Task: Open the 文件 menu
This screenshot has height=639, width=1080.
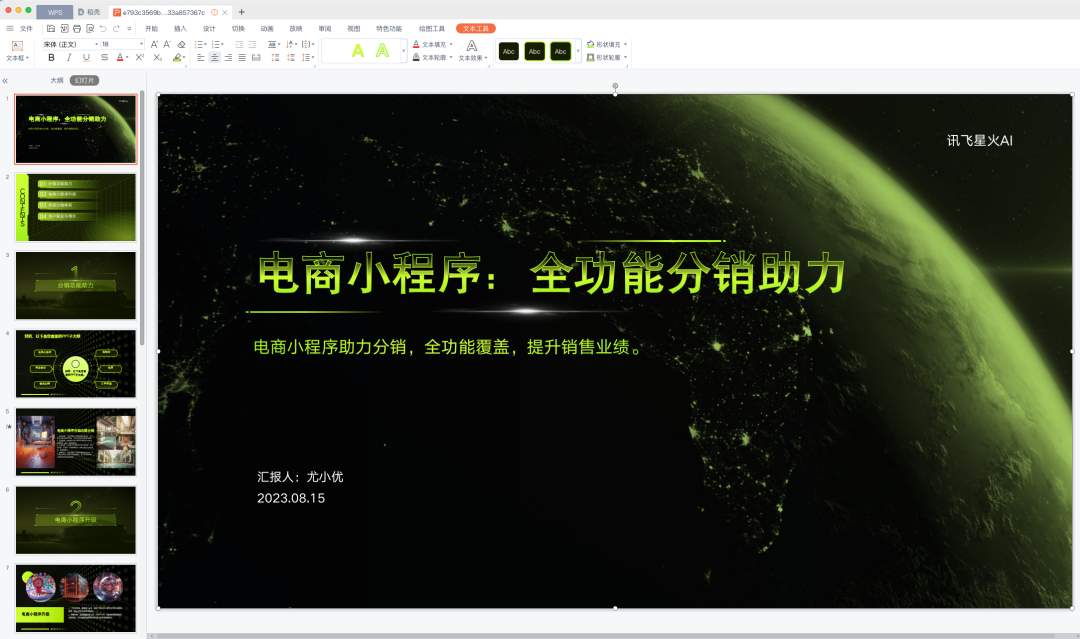Action: 26,28
